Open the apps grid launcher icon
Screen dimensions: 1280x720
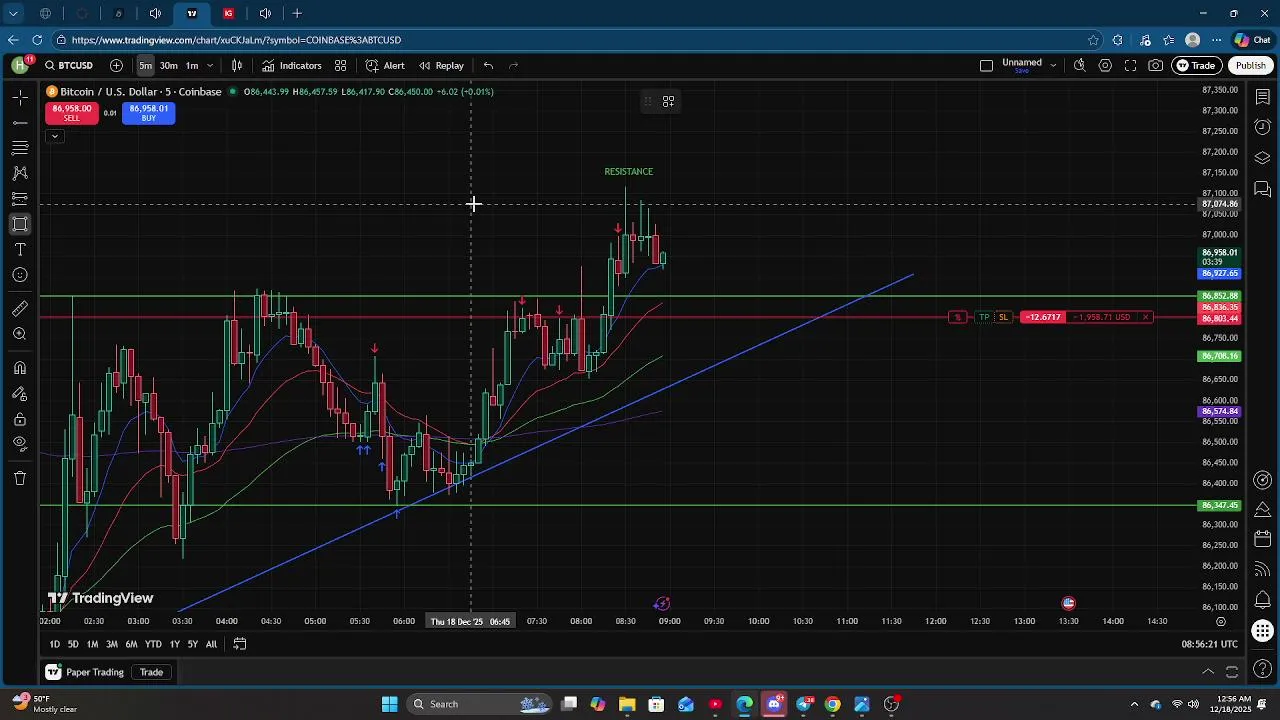[x=1262, y=632]
